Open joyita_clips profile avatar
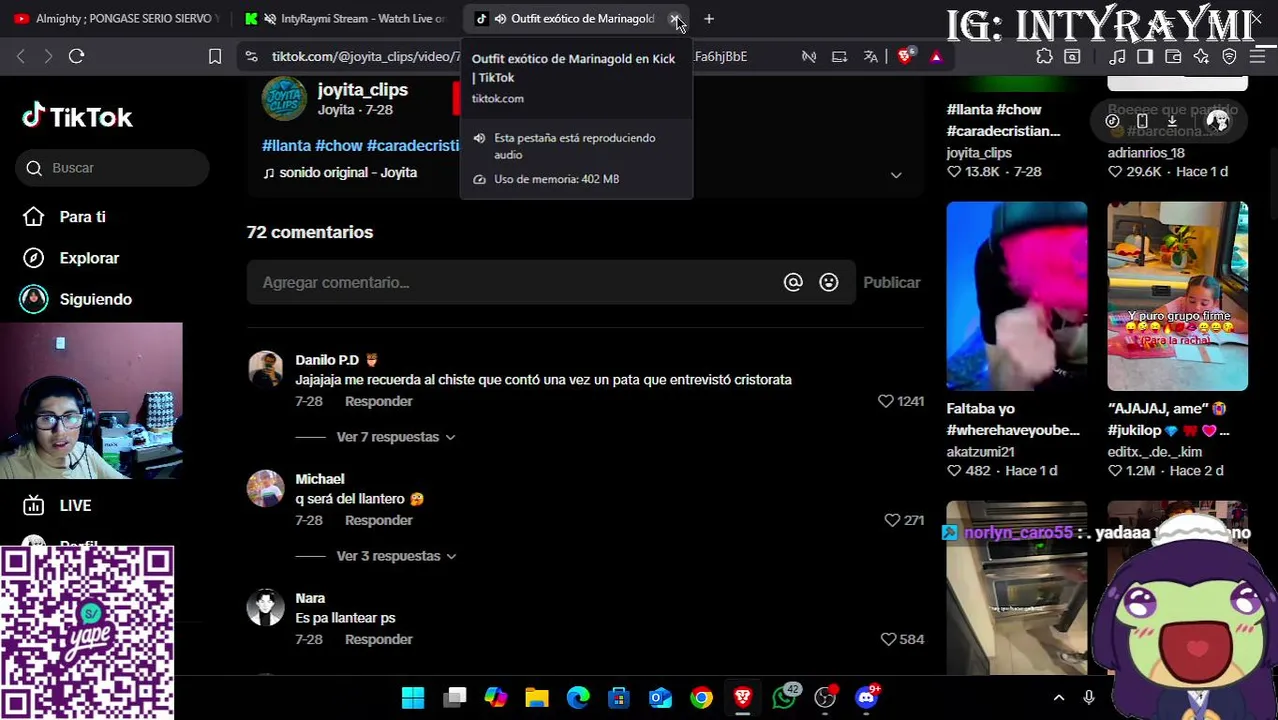This screenshot has width=1278, height=720. pyautogui.click(x=284, y=98)
